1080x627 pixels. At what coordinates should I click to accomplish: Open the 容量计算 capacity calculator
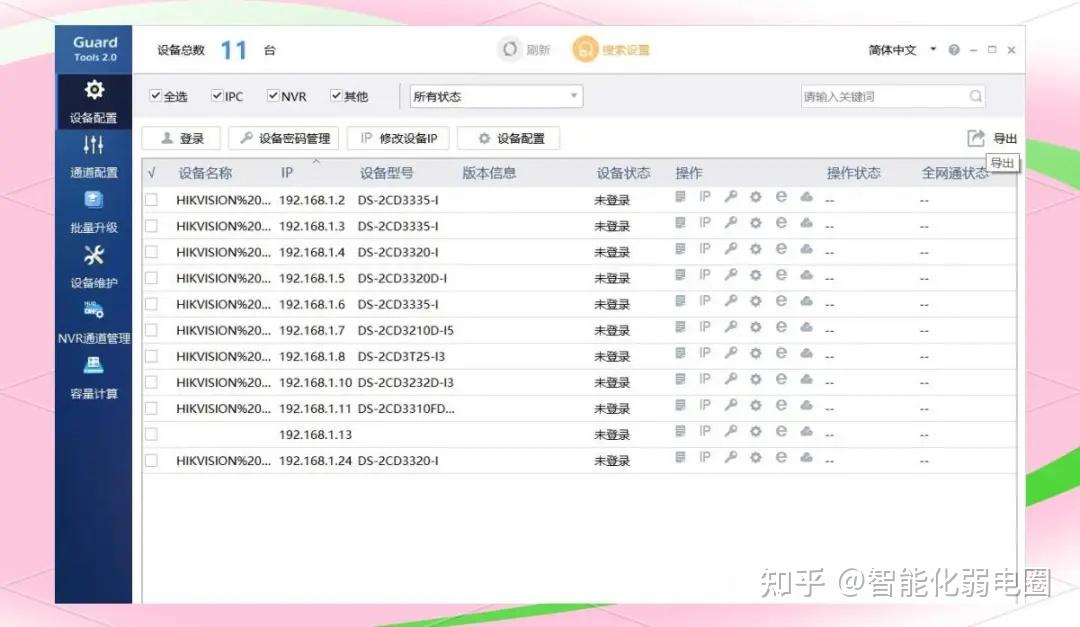(x=93, y=378)
